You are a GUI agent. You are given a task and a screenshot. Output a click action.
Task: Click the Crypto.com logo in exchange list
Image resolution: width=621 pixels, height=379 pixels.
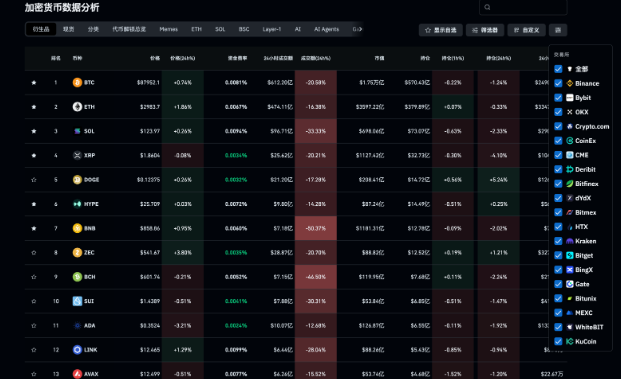coord(570,126)
